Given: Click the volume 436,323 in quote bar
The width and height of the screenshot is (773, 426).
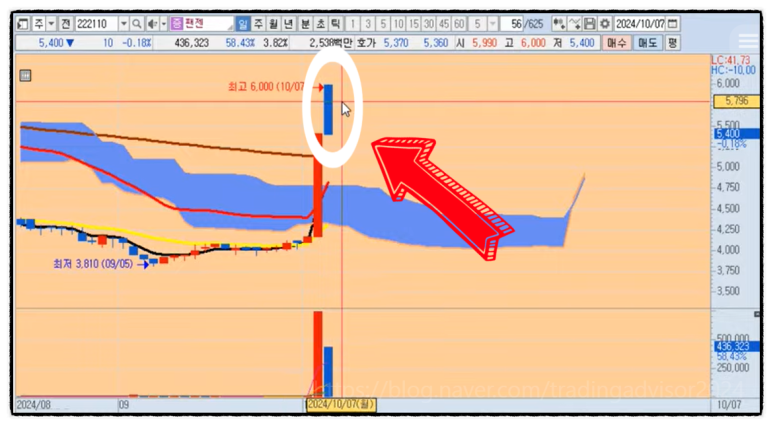Looking at the screenshot, I should pos(192,43).
